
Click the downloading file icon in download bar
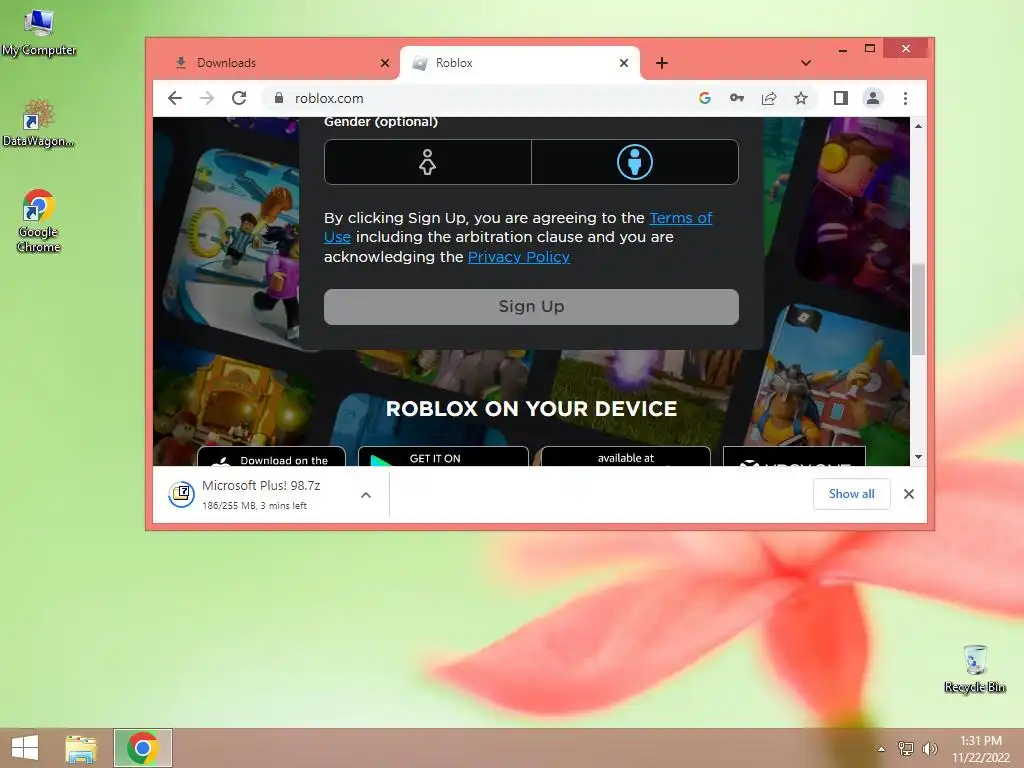click(x=182, y=494)
